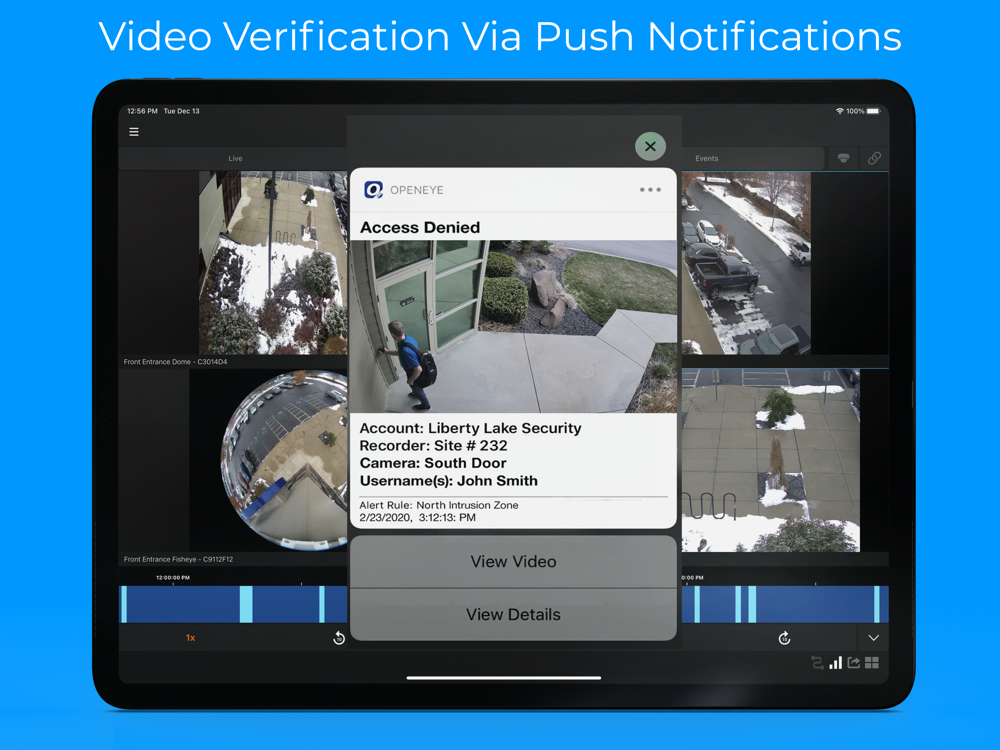
Task: Switch to the Live tab
Action: [x=235, y=158]
